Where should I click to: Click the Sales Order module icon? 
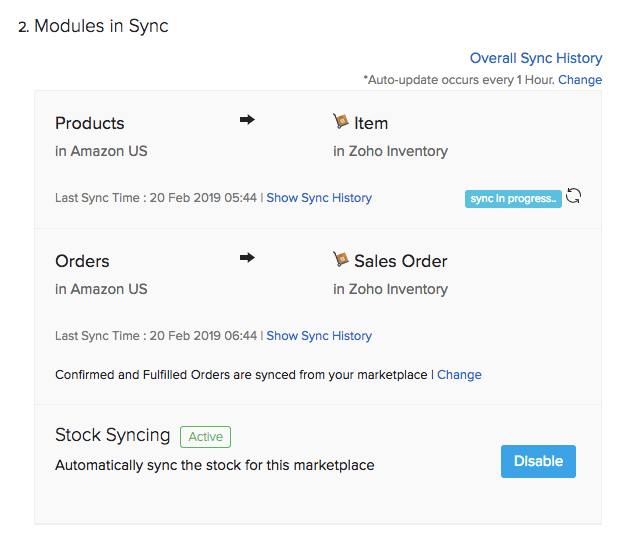tap(341, 260)
